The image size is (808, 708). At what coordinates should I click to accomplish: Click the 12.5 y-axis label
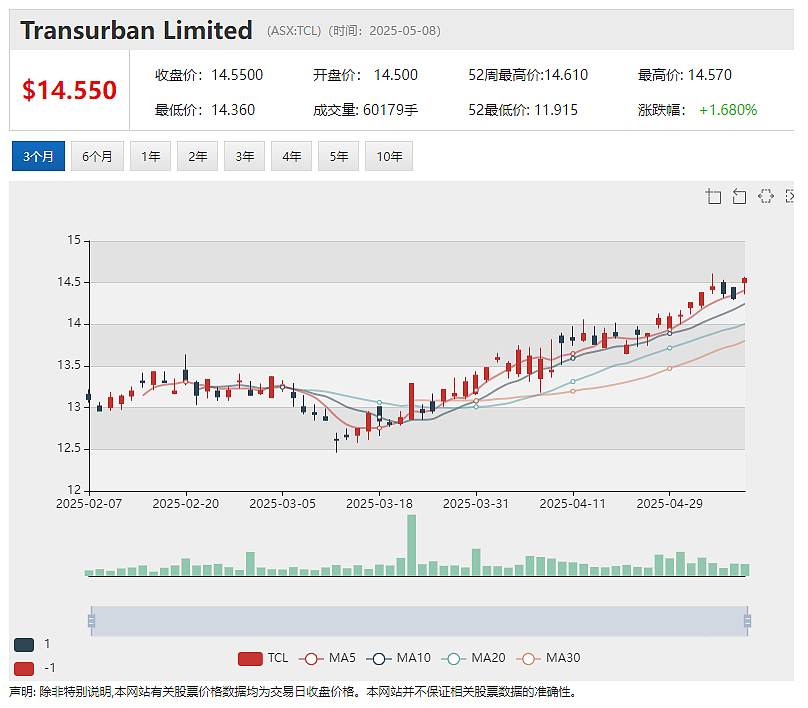tap(69, 448)
